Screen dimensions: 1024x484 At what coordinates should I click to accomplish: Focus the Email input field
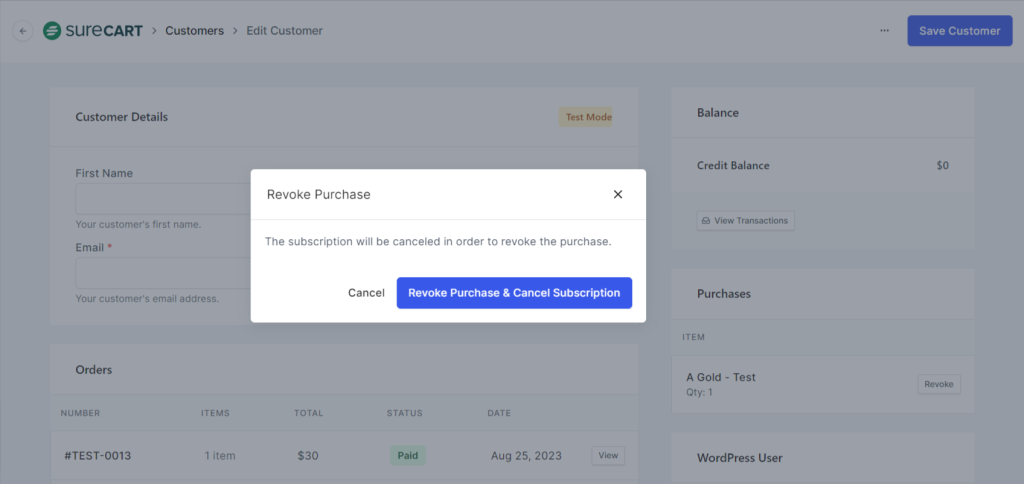(x=163, y=273)
